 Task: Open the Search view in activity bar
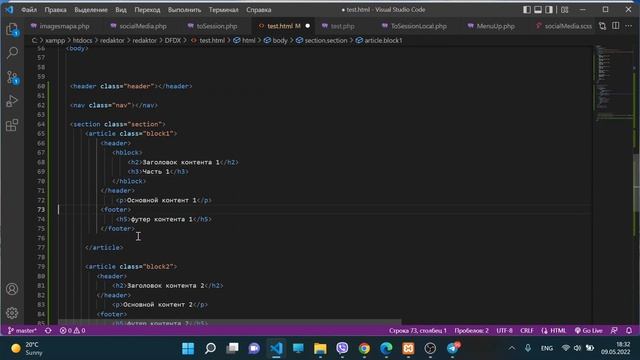(x=12, y=53)
